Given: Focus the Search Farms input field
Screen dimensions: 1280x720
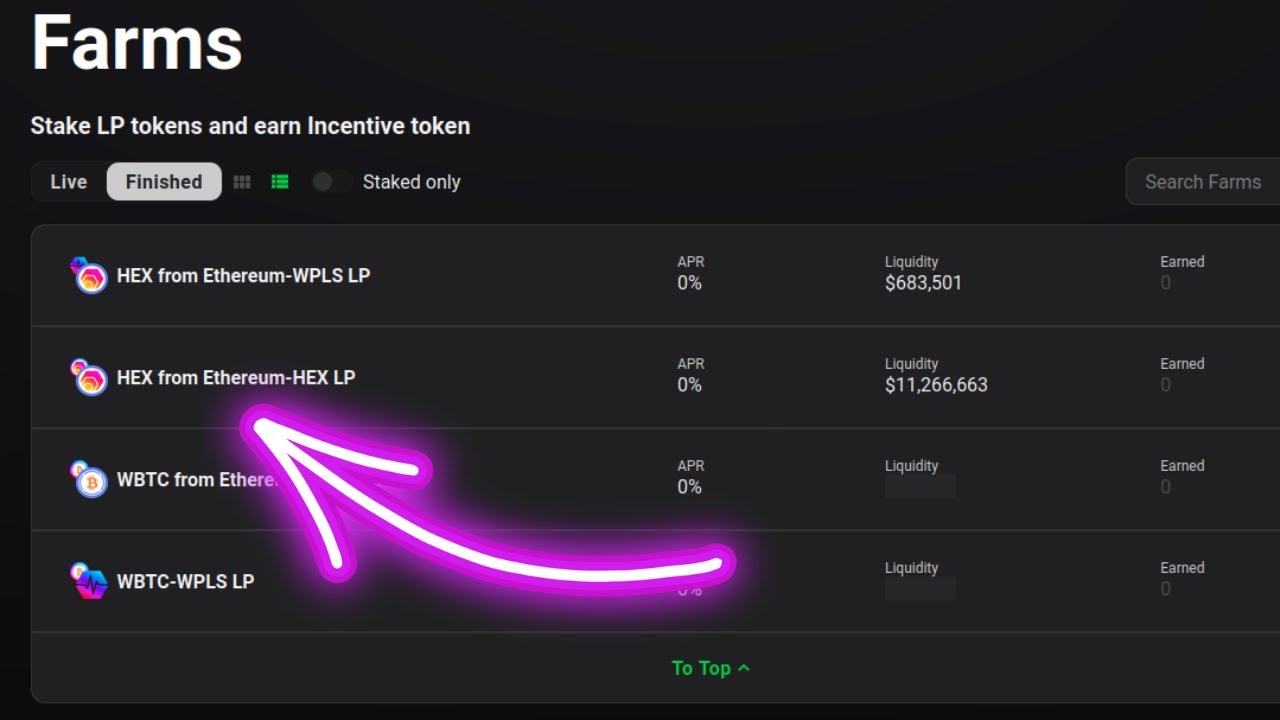Looking at the screenshot, I should (x=1203, y=182).
